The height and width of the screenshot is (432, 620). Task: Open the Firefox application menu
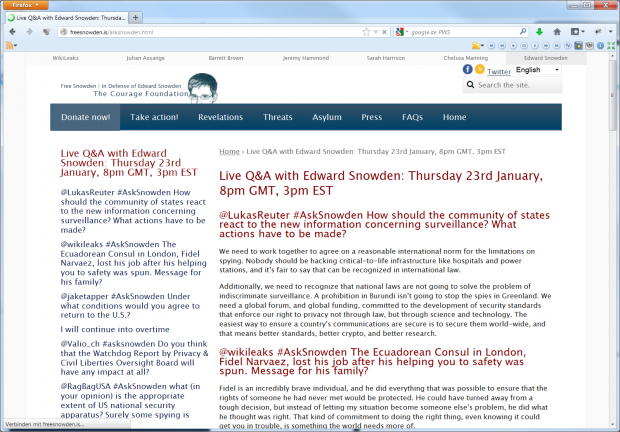click(x=25, y=5)
